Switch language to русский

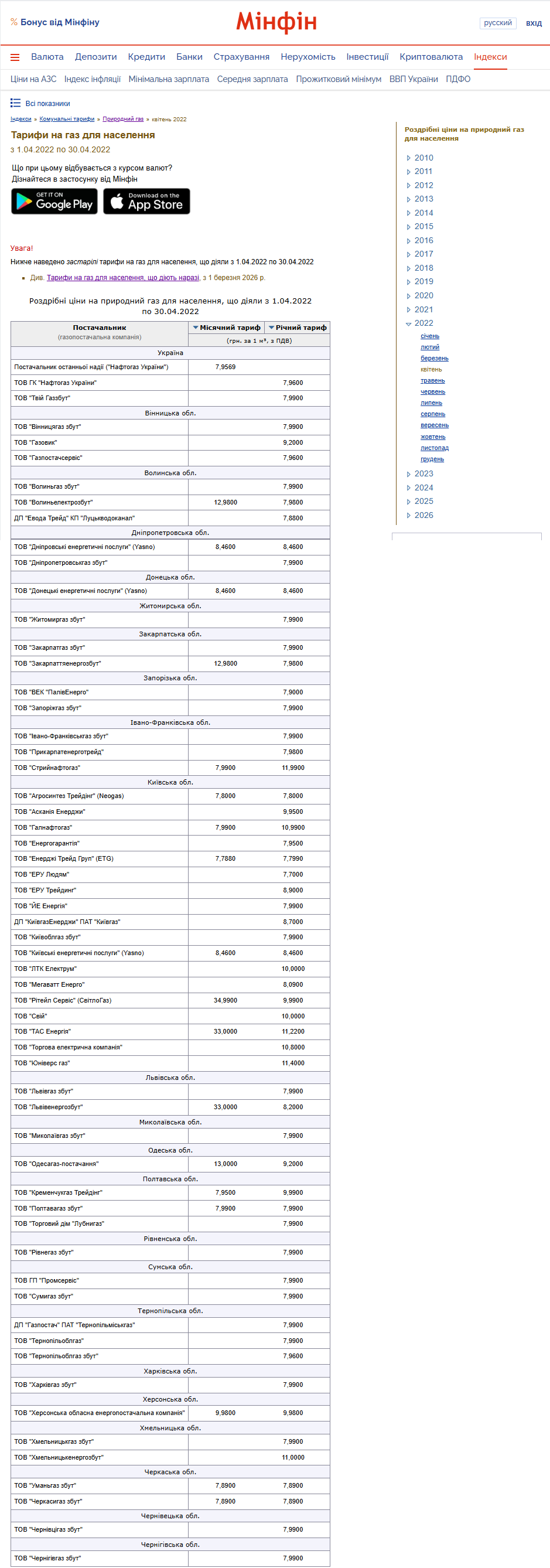point(498,23)
